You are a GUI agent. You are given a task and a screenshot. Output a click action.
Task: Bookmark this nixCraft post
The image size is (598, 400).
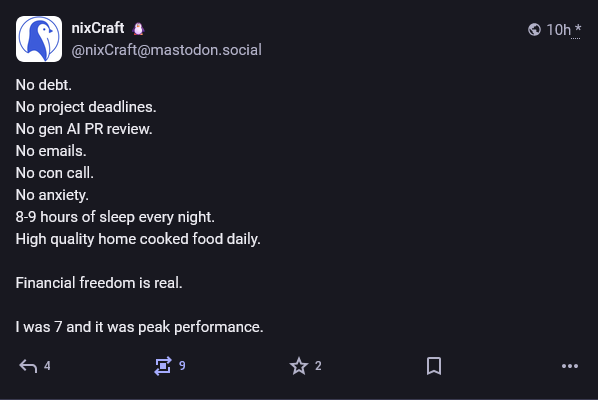coord(434,366)
